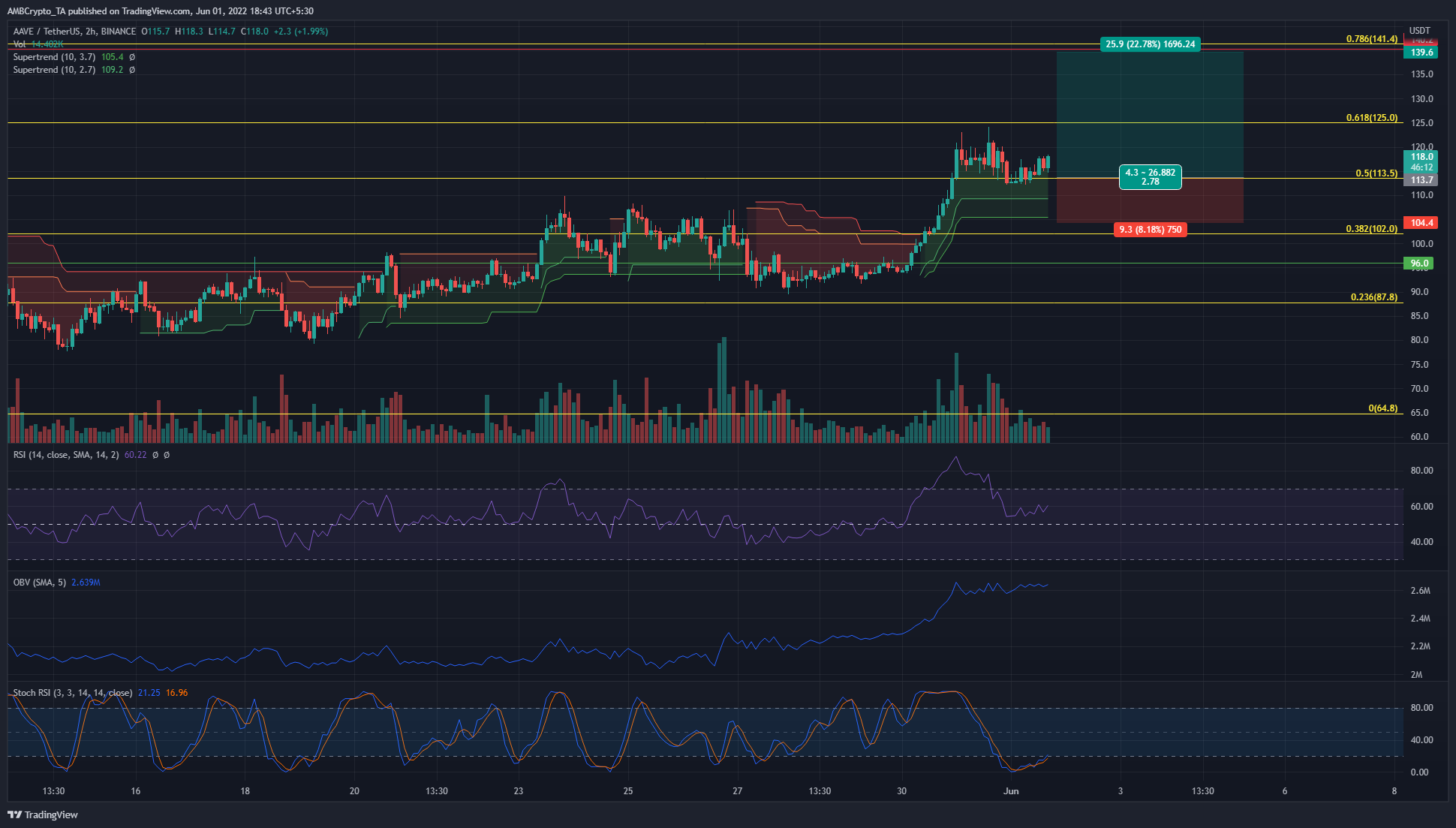
Task: Click the Supertrend value 105.4
Action: pos(112,57)
